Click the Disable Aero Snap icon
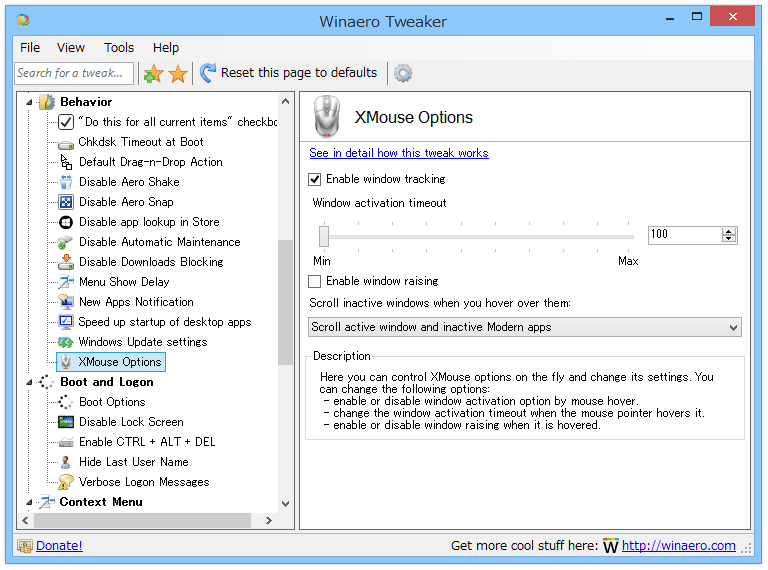768x570 pixels. (66, 202)
